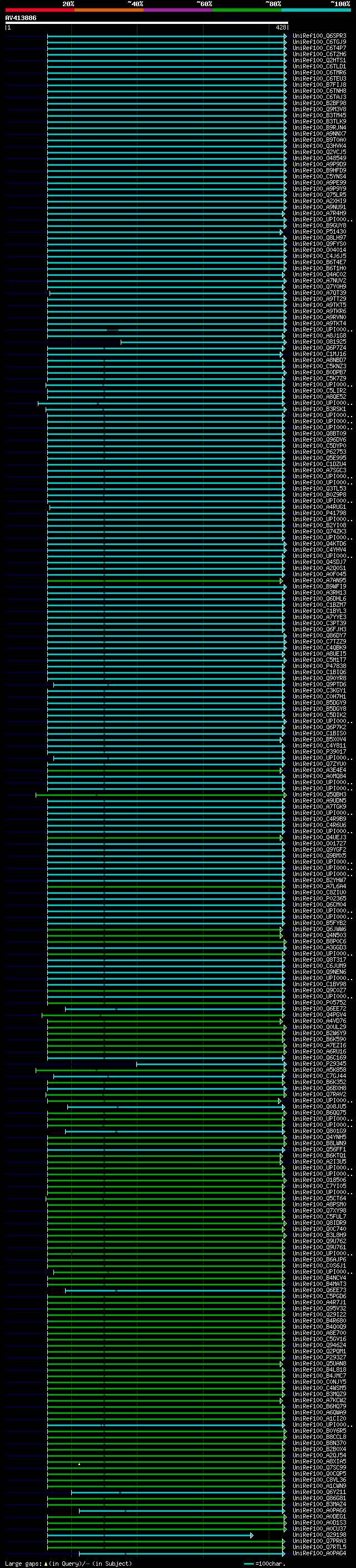
Task: Click hit label UniRef100_Q6JWW6
Action: 319,929
